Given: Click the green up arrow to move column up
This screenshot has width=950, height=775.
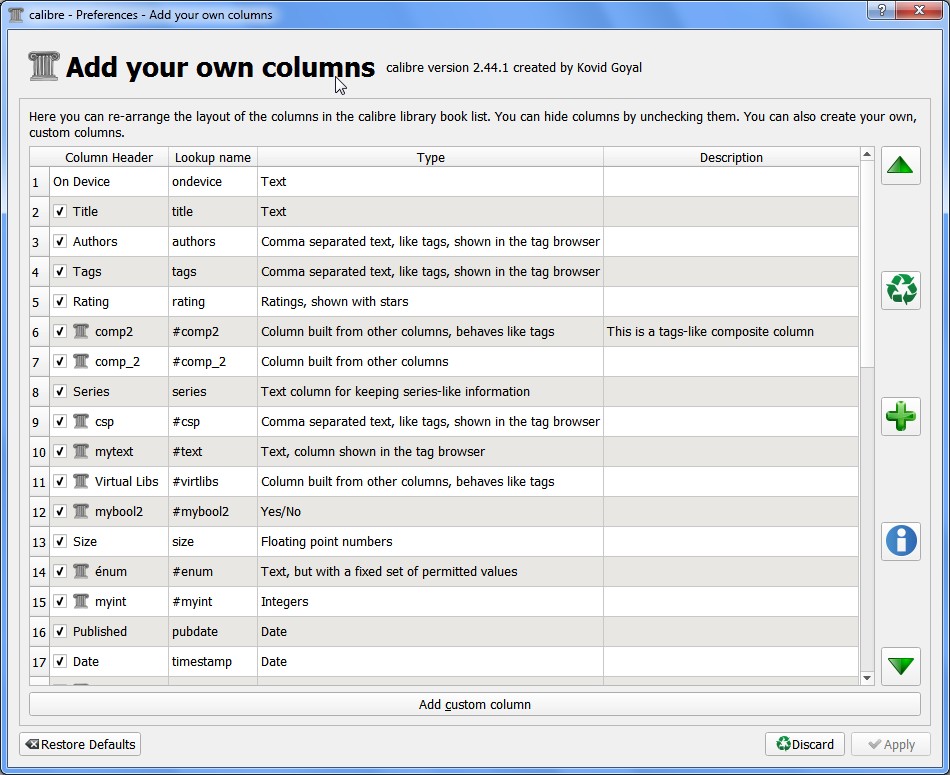Looking at the screenshot, I should tap(901, 165).
